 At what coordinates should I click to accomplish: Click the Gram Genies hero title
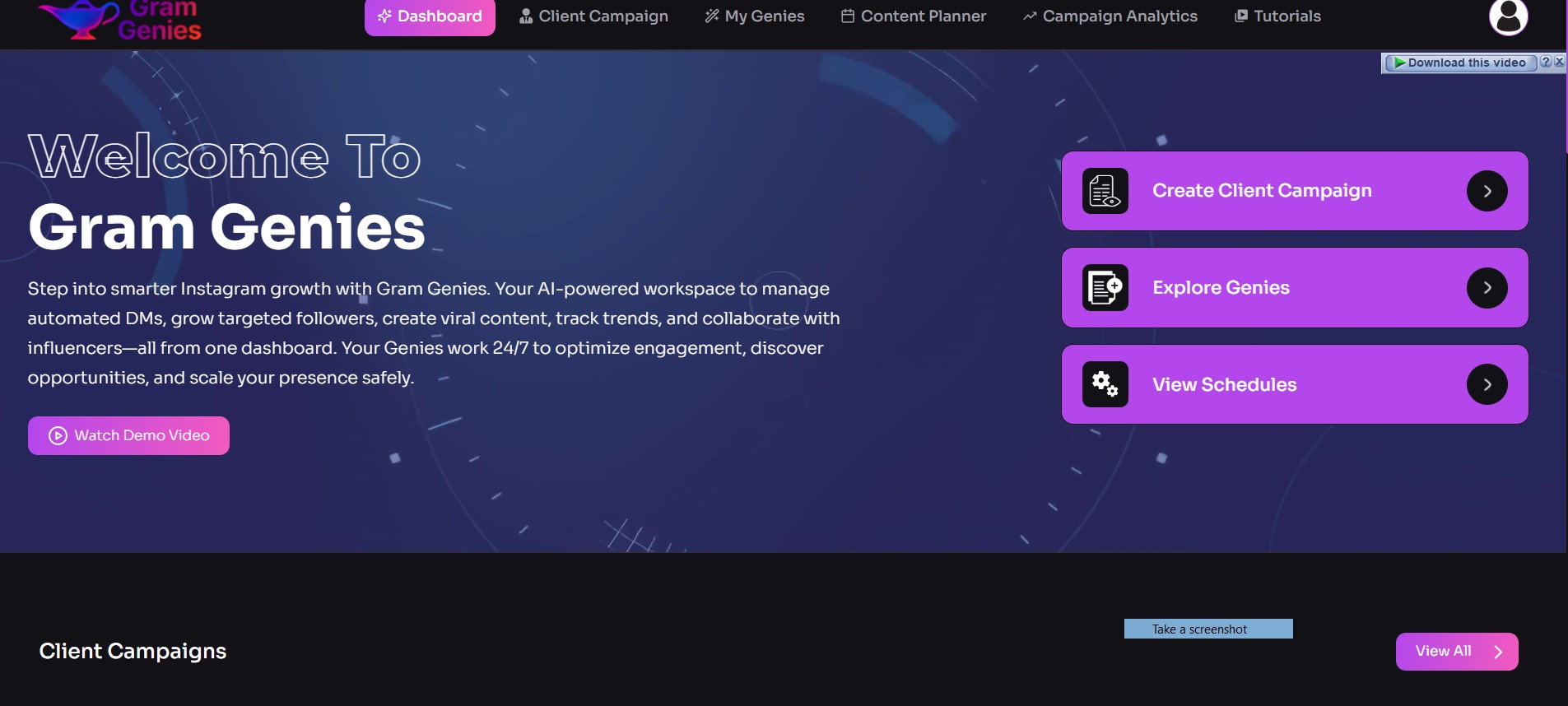click(226, 227)
